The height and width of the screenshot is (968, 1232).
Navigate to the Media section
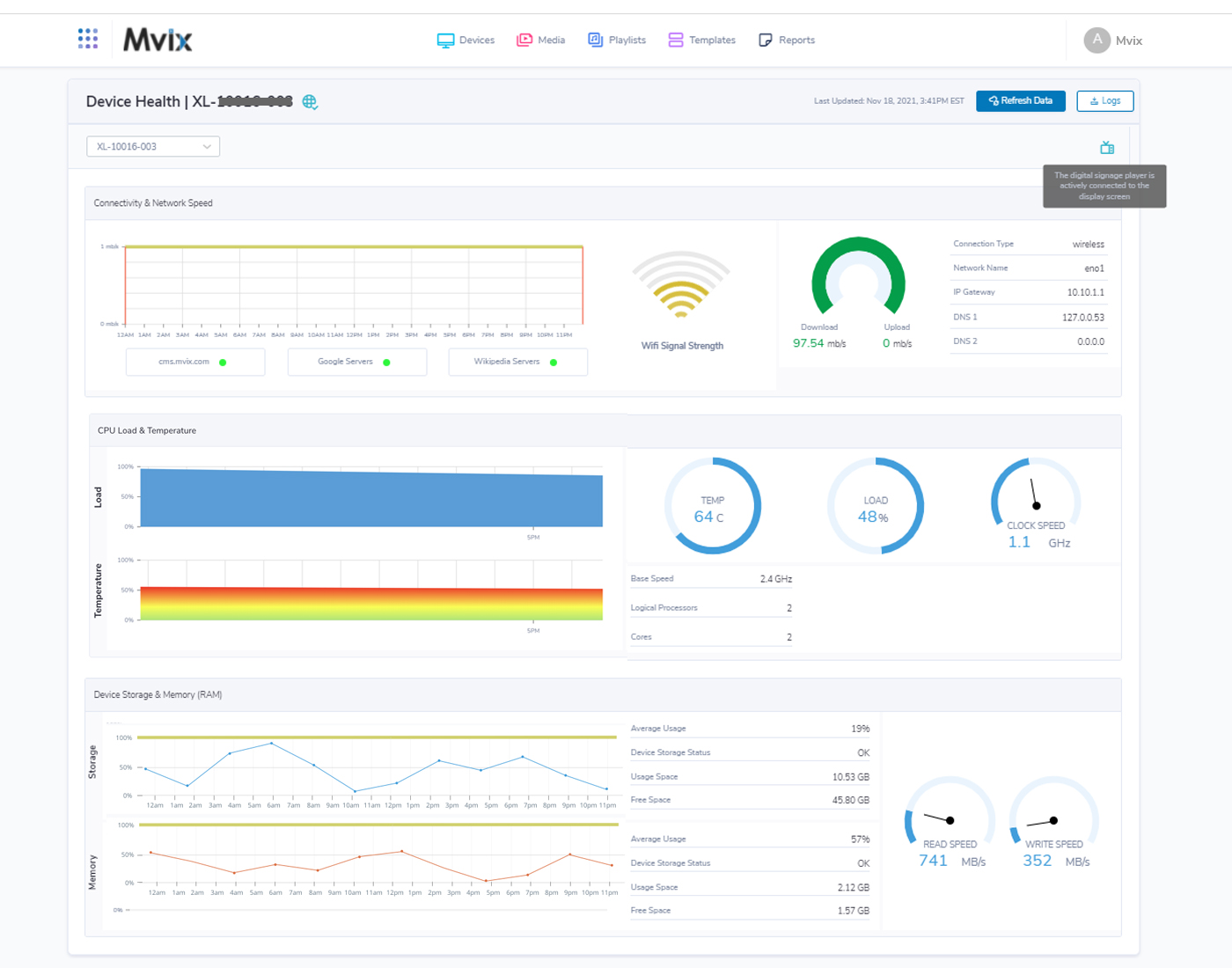point(550,40)
